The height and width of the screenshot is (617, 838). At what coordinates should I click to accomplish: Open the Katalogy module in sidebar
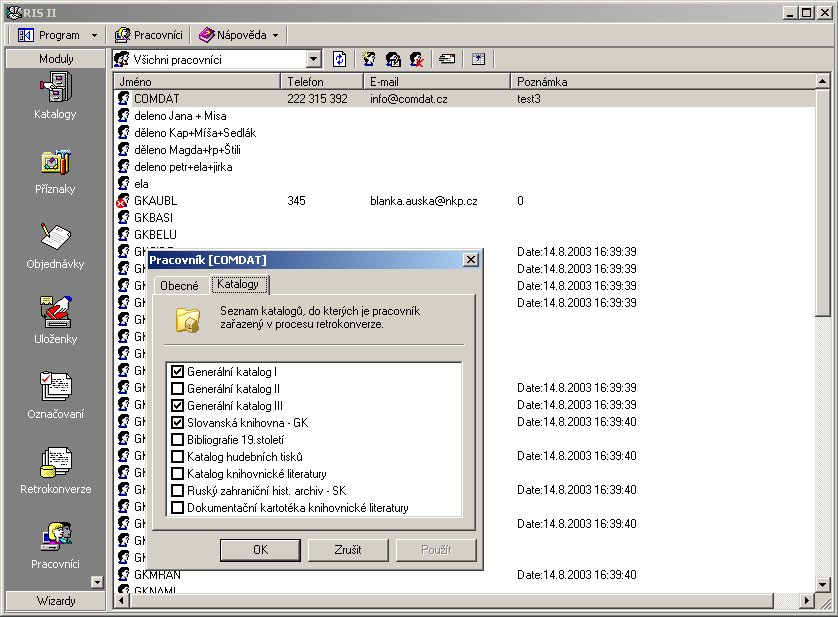[55, 88]
